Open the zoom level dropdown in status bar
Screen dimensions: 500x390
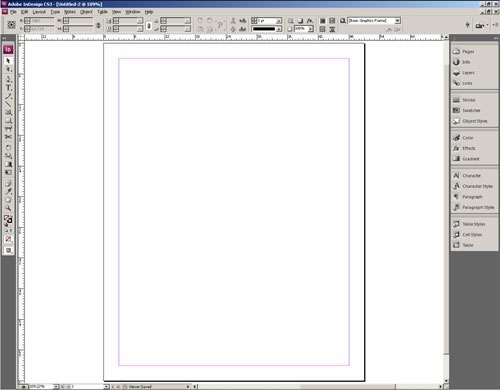56,387
